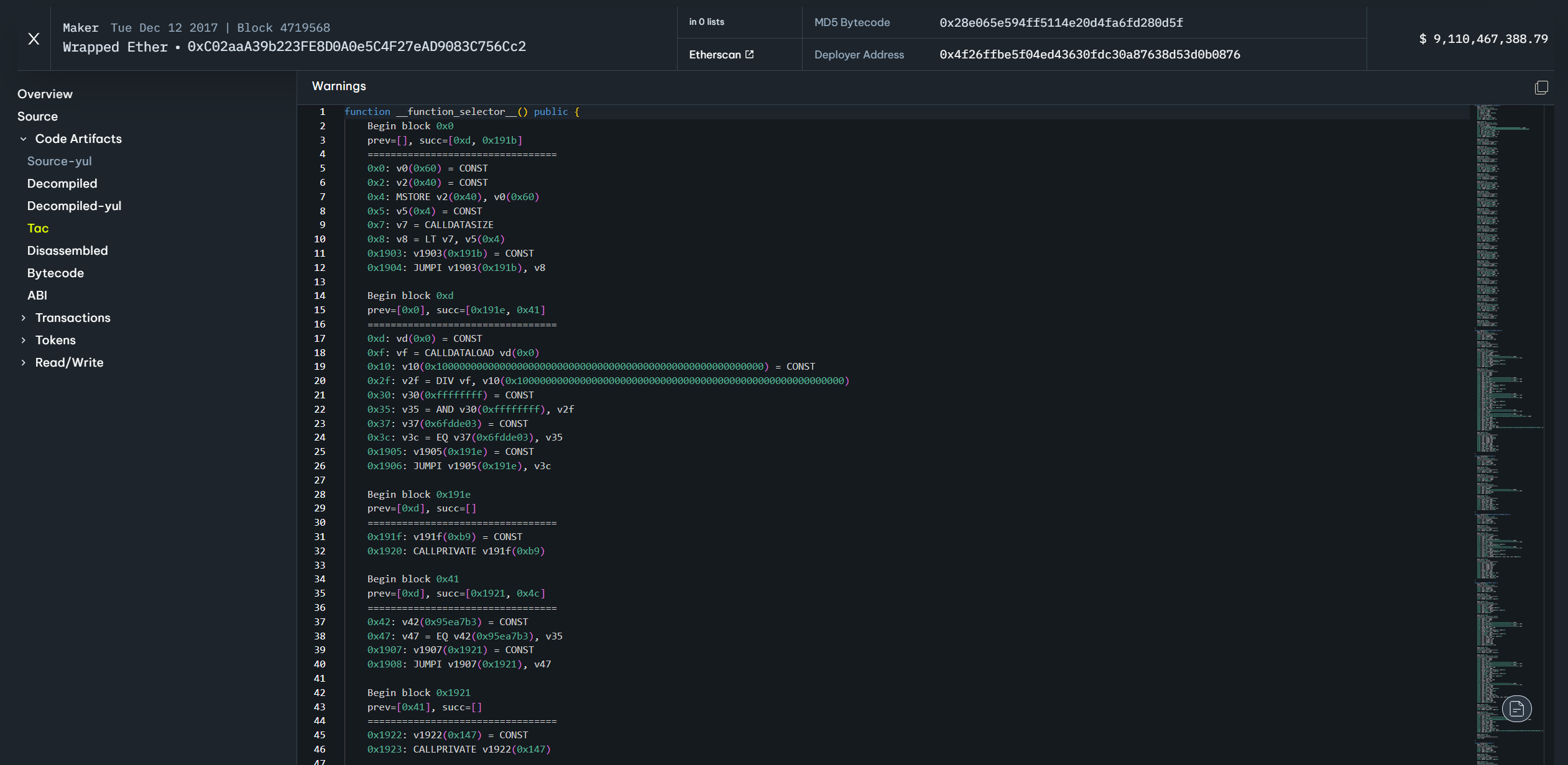
Task: Open the Overview page
Action: click(45, 94)
